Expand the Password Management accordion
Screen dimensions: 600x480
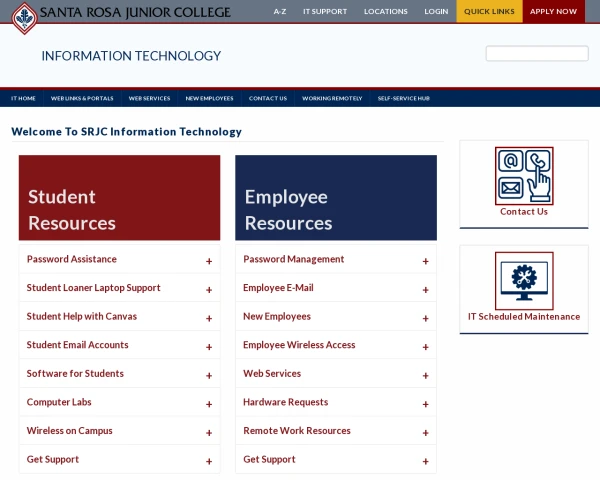pyautogui.click(x=293, y=259)
